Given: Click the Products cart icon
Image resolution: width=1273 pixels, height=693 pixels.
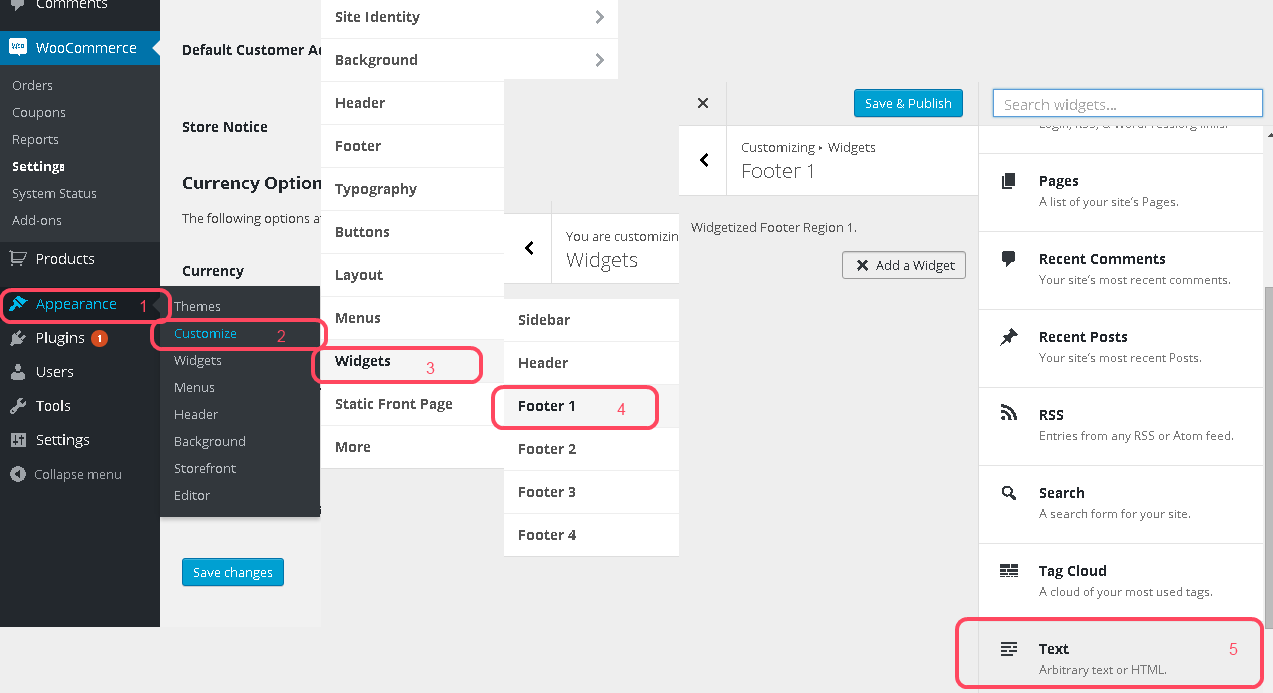Looking at the screenshot, I should 18,258.
